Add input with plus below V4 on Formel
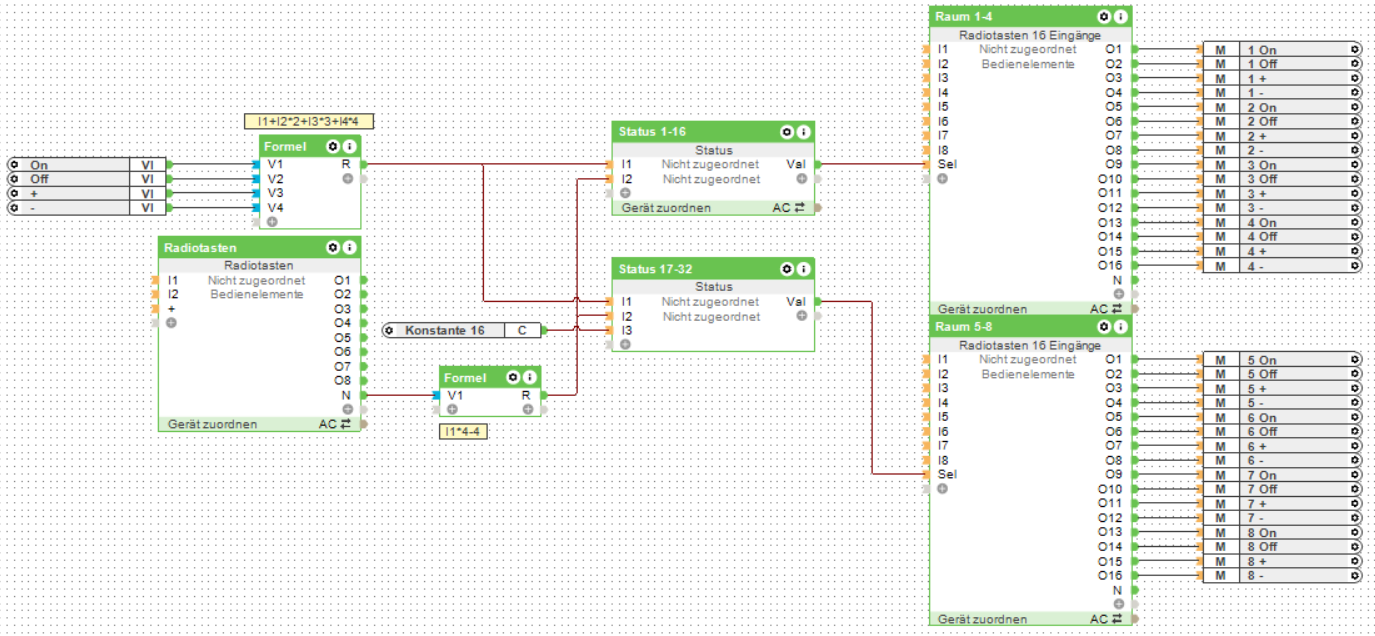Screen dimensions: 1375x636 pos(272,221)
